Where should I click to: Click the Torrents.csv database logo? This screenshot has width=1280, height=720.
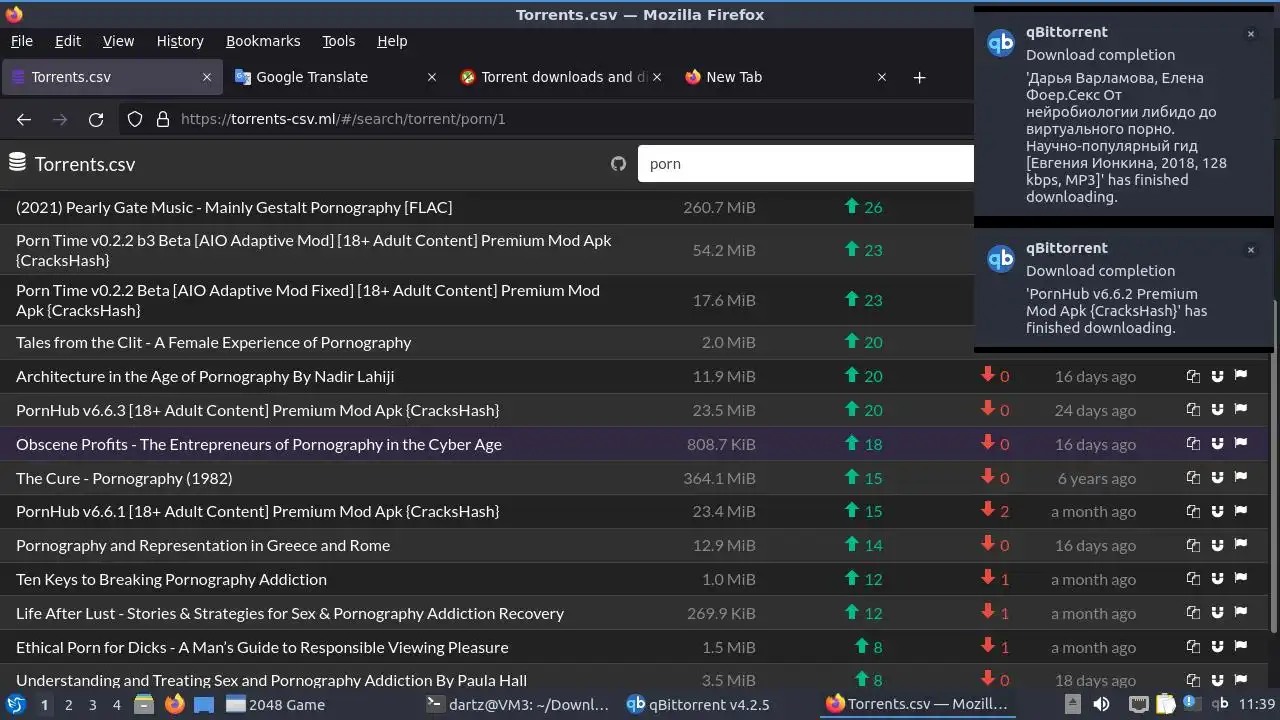[17, 163]
